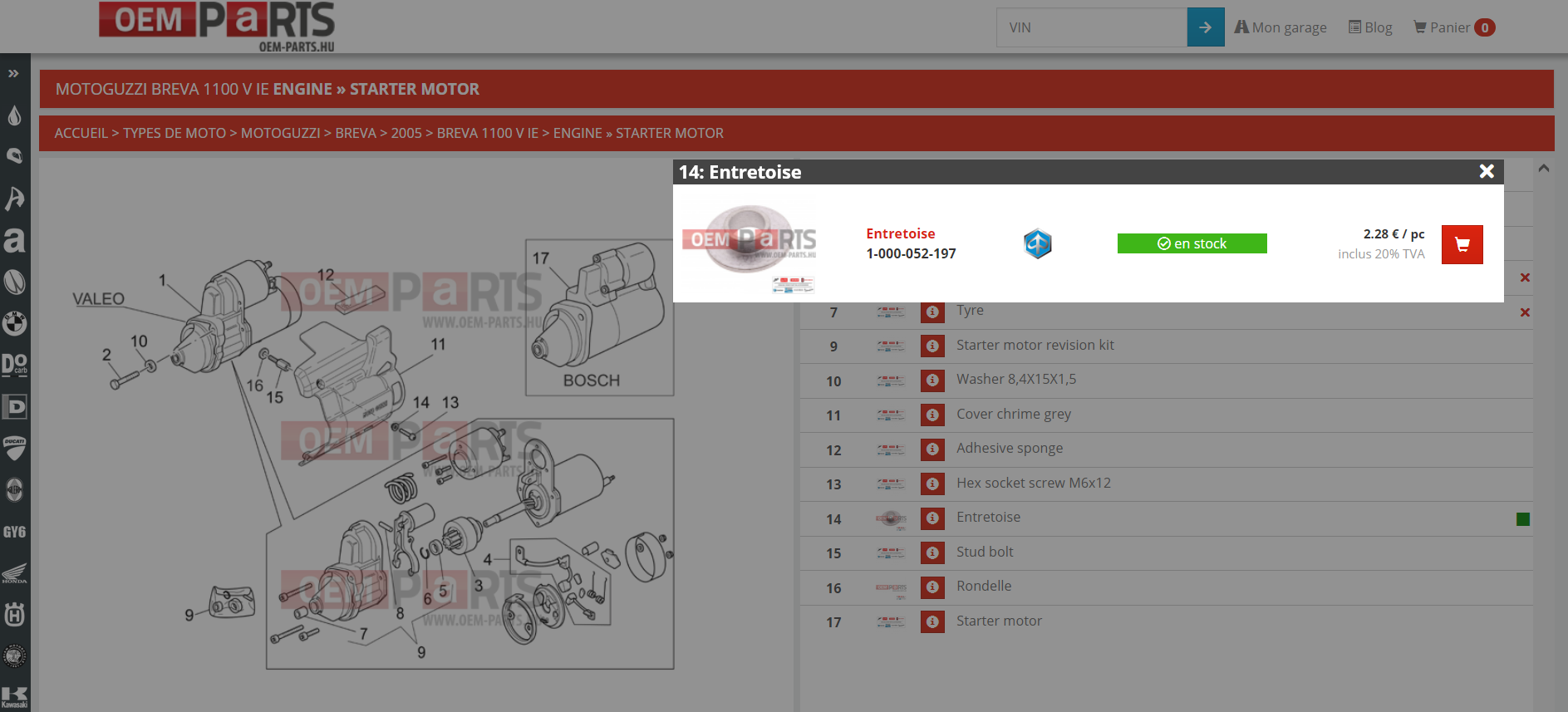Open info icon for Starter motor row
Image resolution: width=1568 pixels, height=712 pixels.
(x=932, y=621)
